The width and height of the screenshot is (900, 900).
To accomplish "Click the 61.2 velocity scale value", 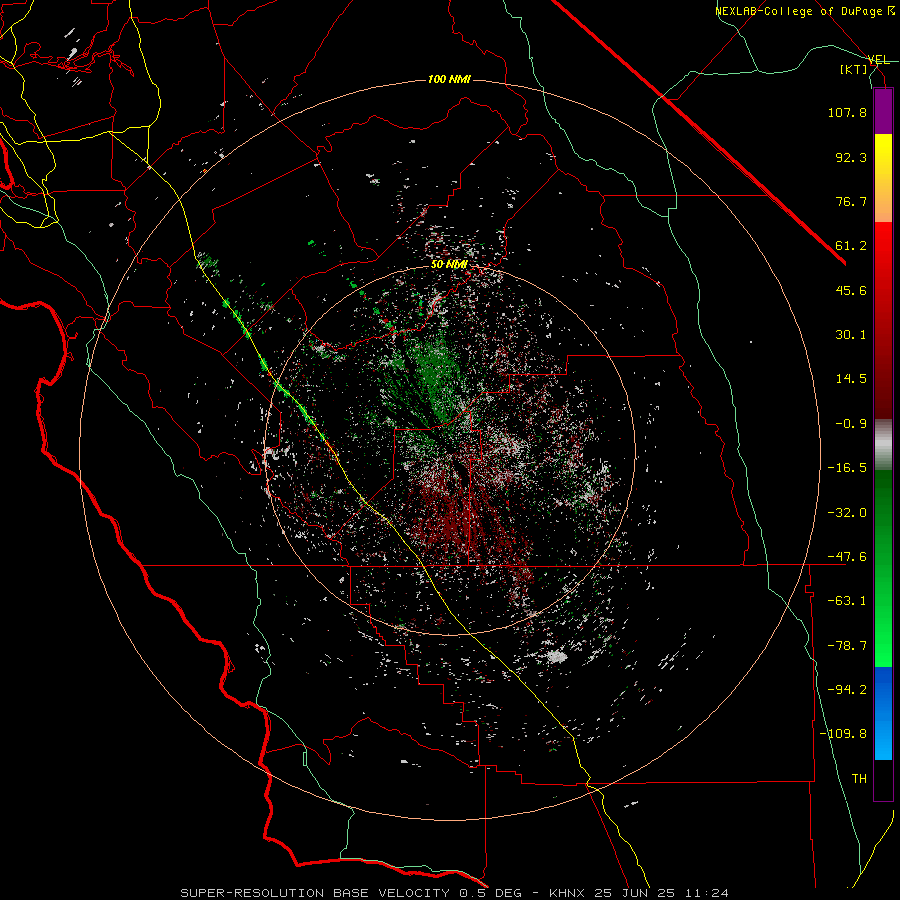I will [851, 246].
